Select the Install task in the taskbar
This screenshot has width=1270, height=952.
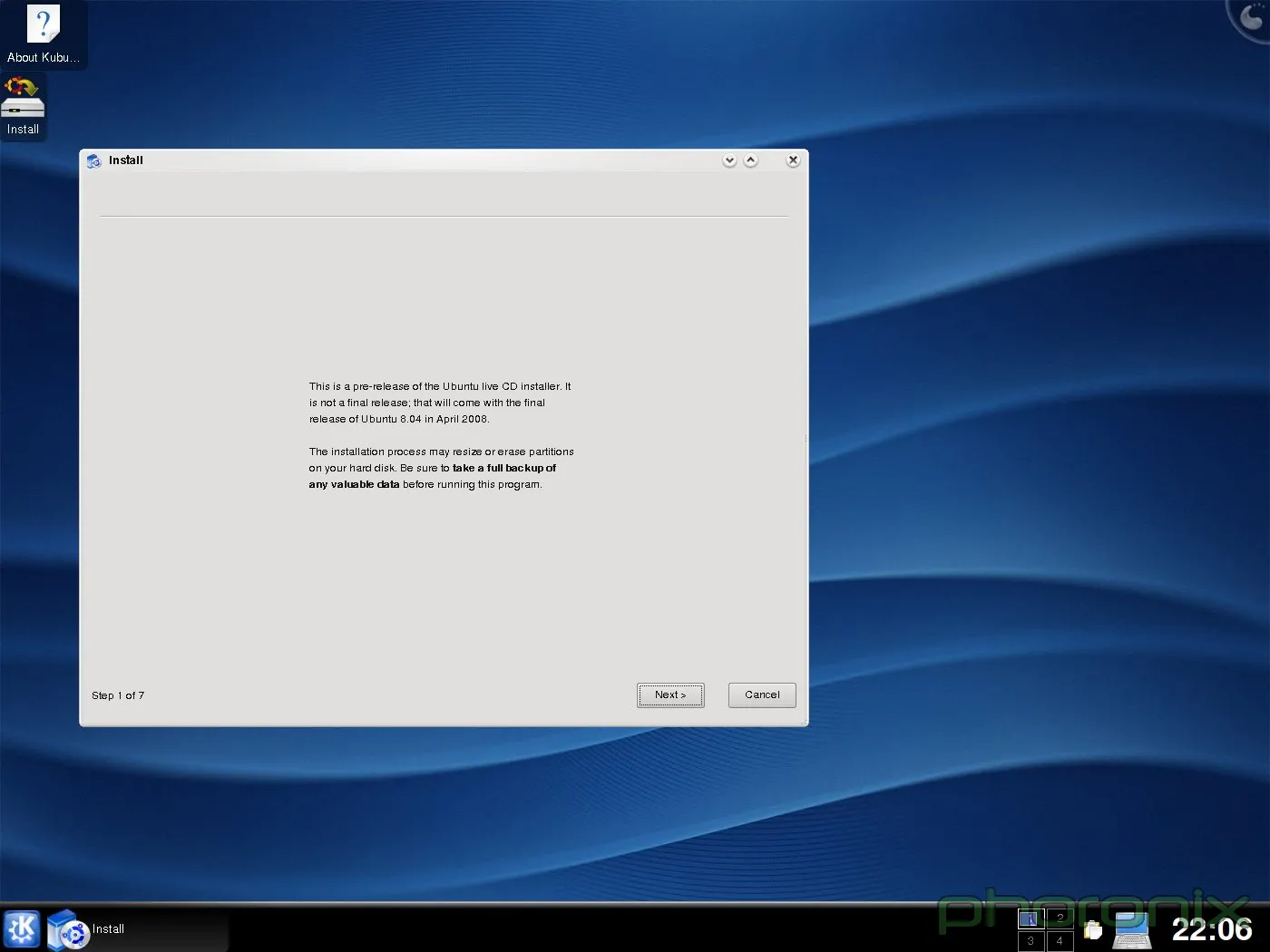(136, 929)
